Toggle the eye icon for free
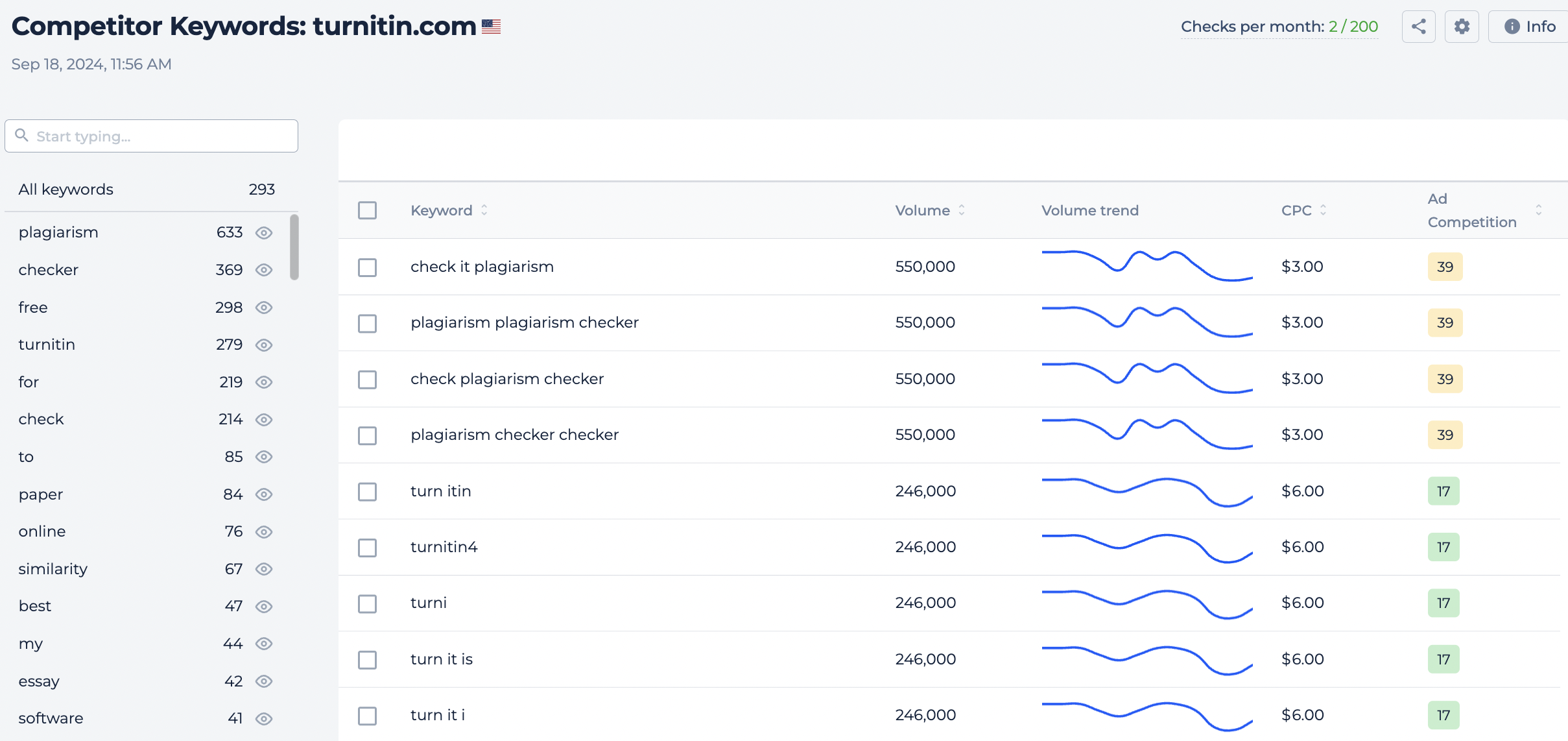The width and height of the screenshot is (1568, 741). click(263, 308)
